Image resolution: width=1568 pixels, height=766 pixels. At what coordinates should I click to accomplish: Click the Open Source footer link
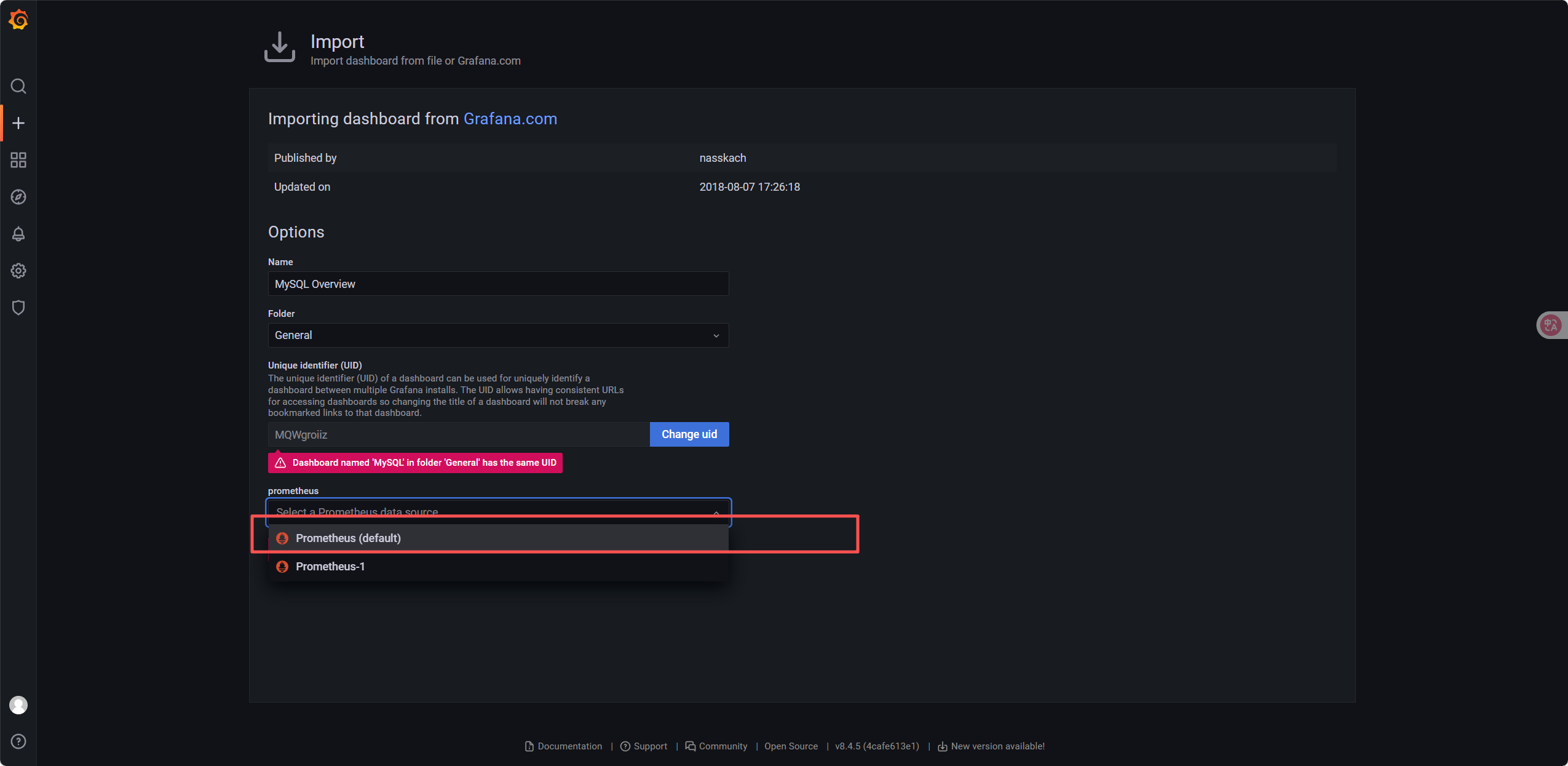tap(791, 746)
